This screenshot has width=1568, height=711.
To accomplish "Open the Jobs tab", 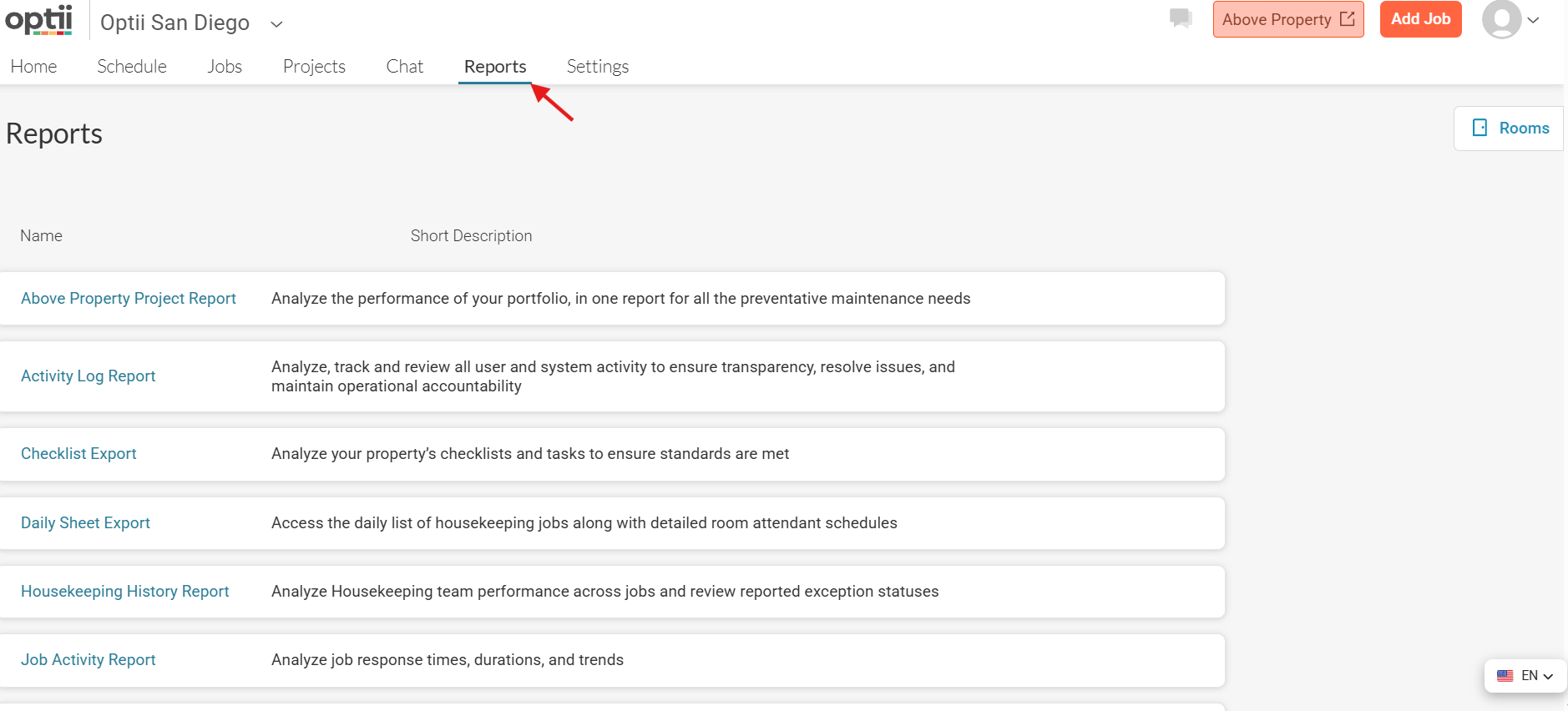I will point(225,66).
